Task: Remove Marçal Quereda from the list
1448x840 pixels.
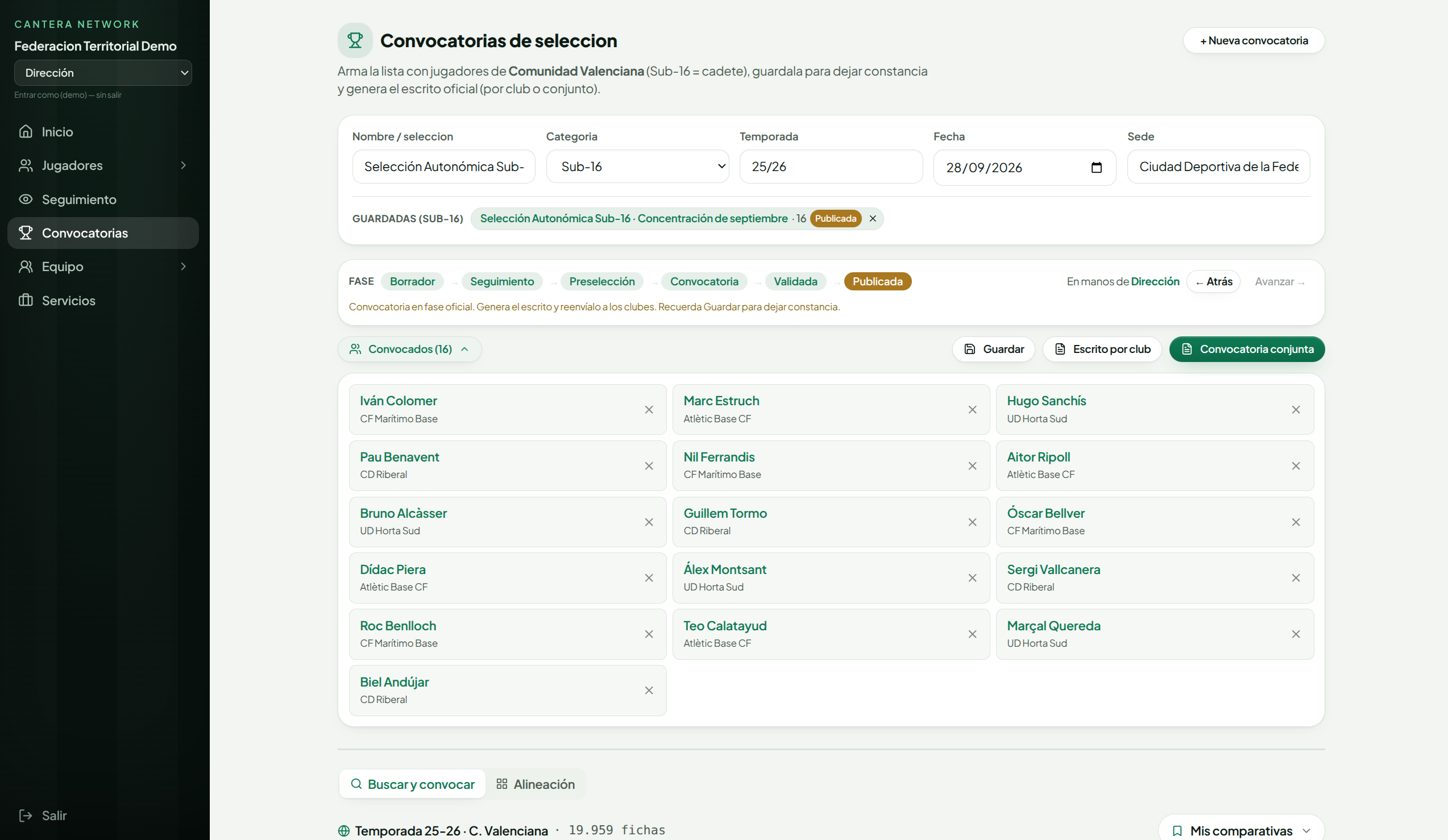Action: coord(1296,634)
